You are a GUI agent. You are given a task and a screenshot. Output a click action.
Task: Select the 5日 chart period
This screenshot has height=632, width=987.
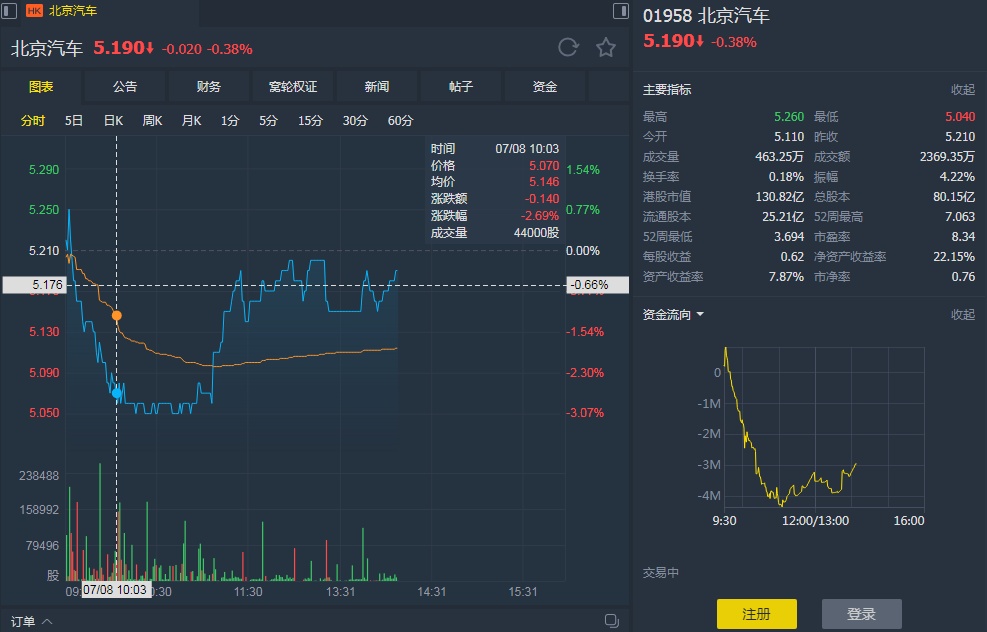click(74, 120)
